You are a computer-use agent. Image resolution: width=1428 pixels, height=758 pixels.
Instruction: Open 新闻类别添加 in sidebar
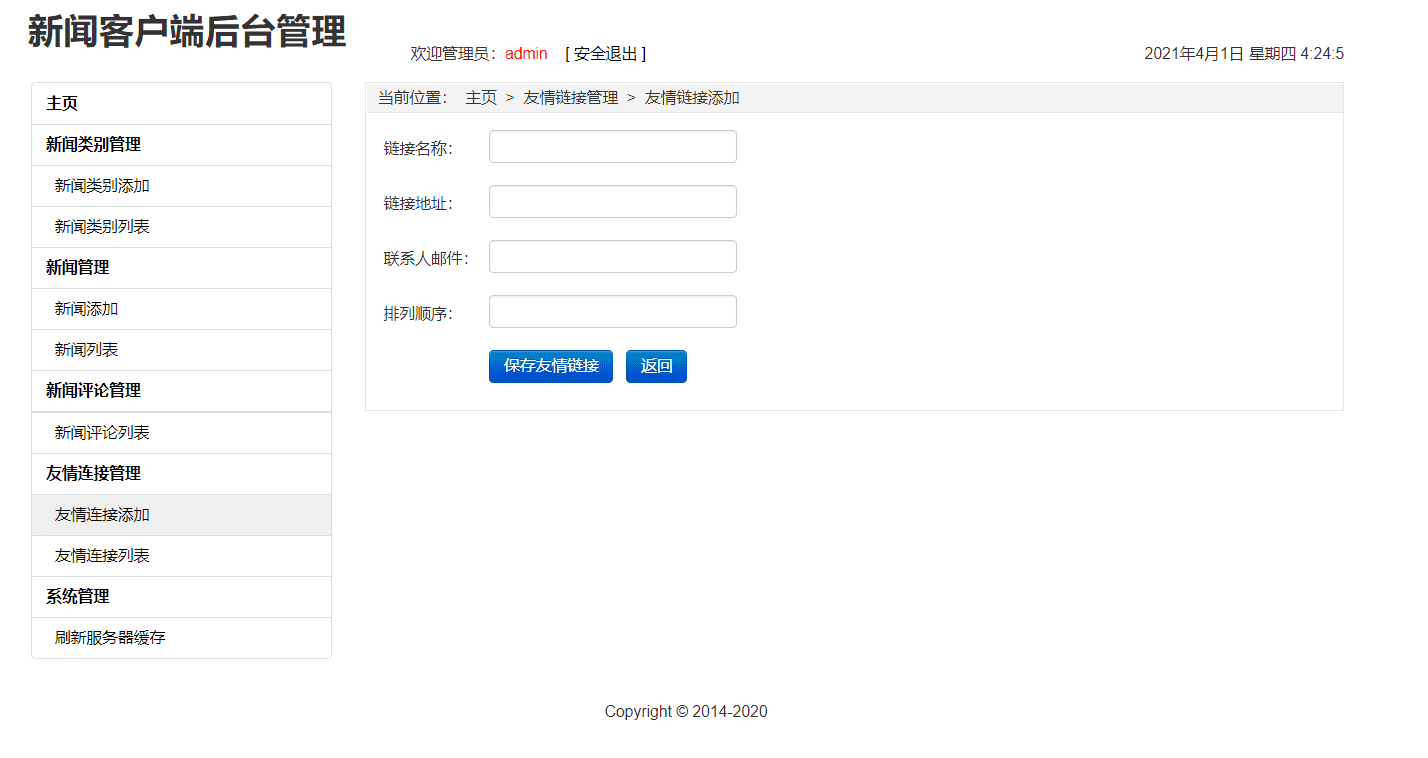coord(181,186)
